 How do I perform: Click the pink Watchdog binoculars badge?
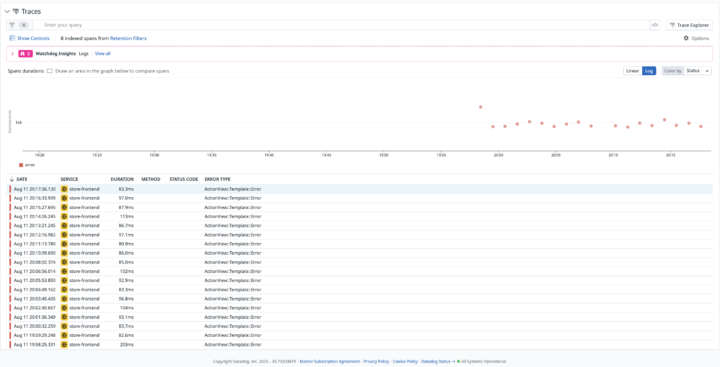pos(25,54)
